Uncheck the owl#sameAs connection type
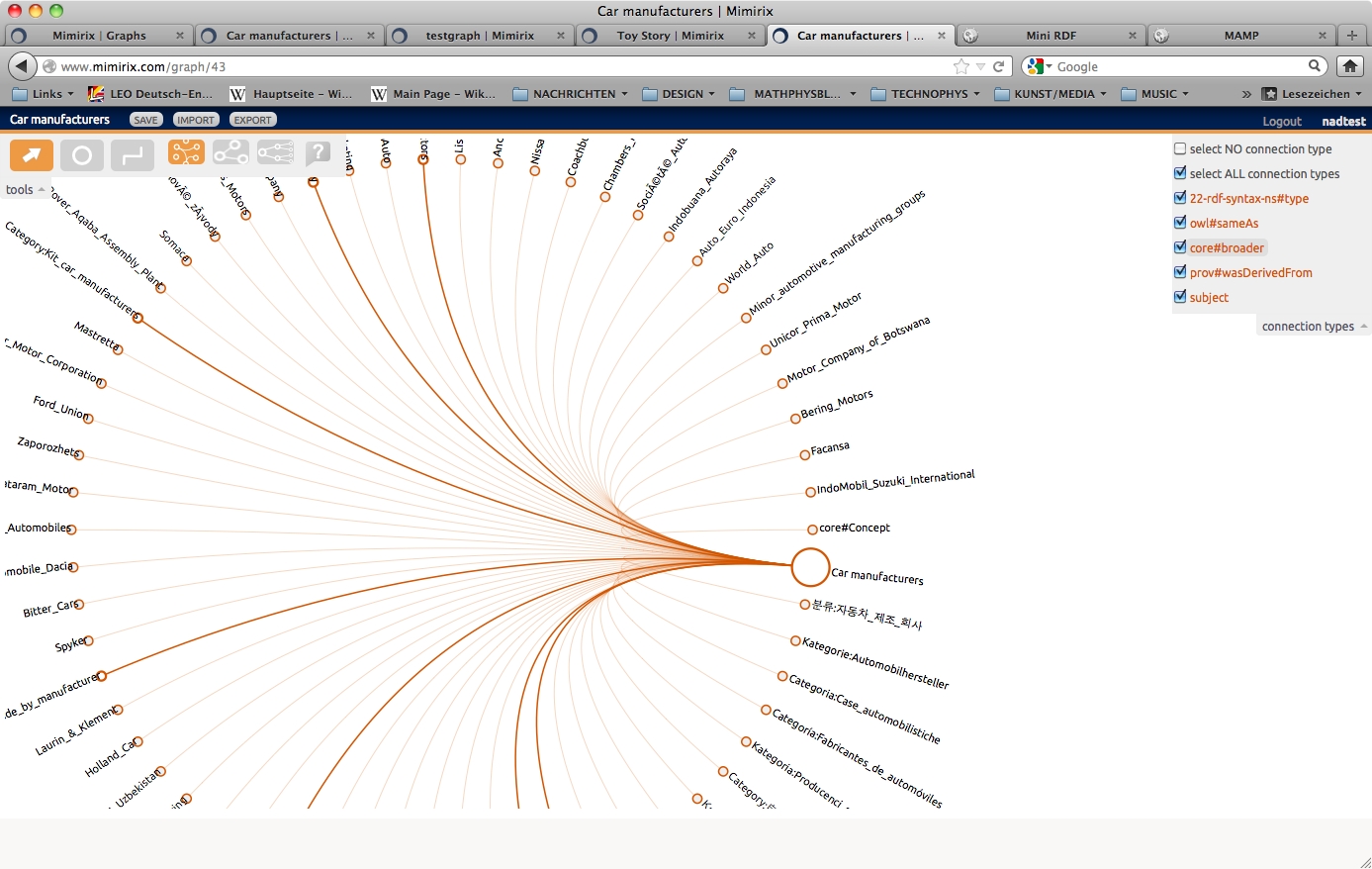Image resolution: width=1372 pixels, height=869 pixels. click(x=1180, y=223)
